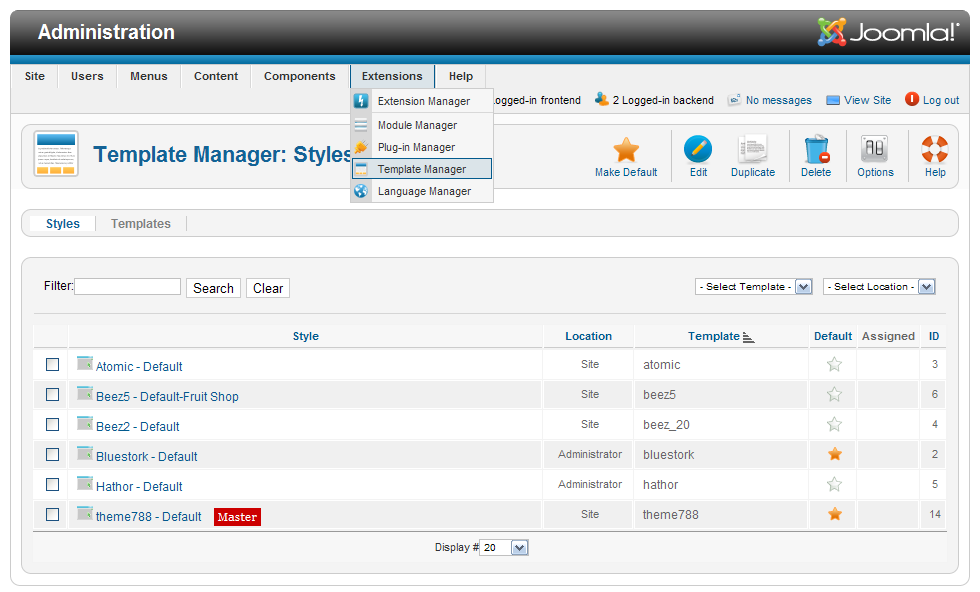Switch to the Templates tab

coord(141,224)
